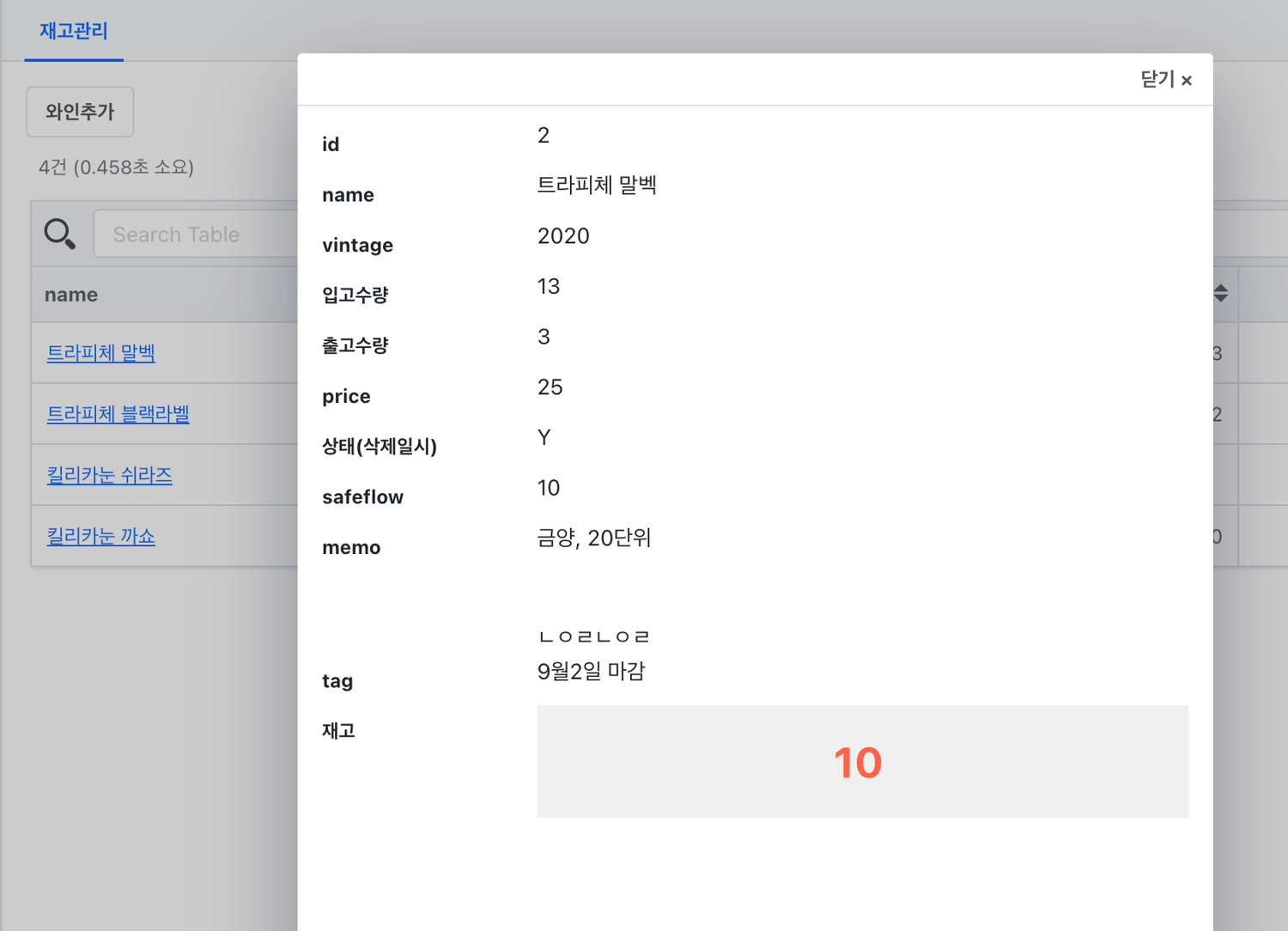1288x931 pixels.
Task: Click the safeflow value 10
Action: pos(549,488)
